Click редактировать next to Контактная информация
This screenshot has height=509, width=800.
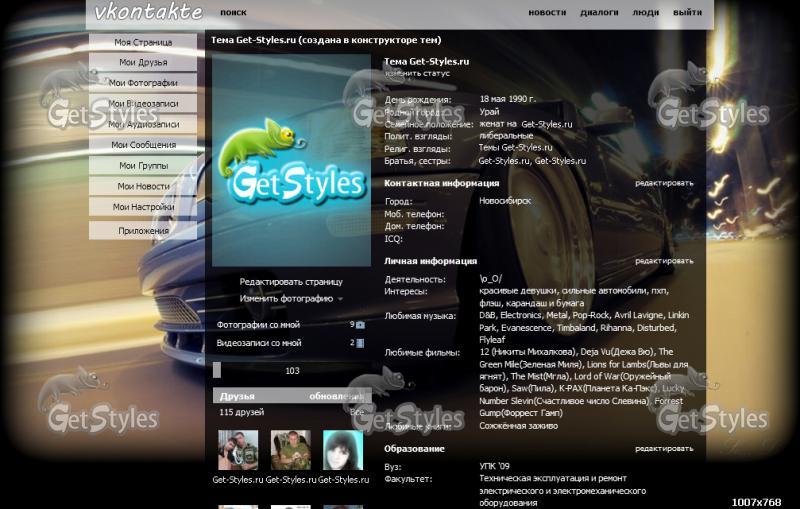coord(664,183)
